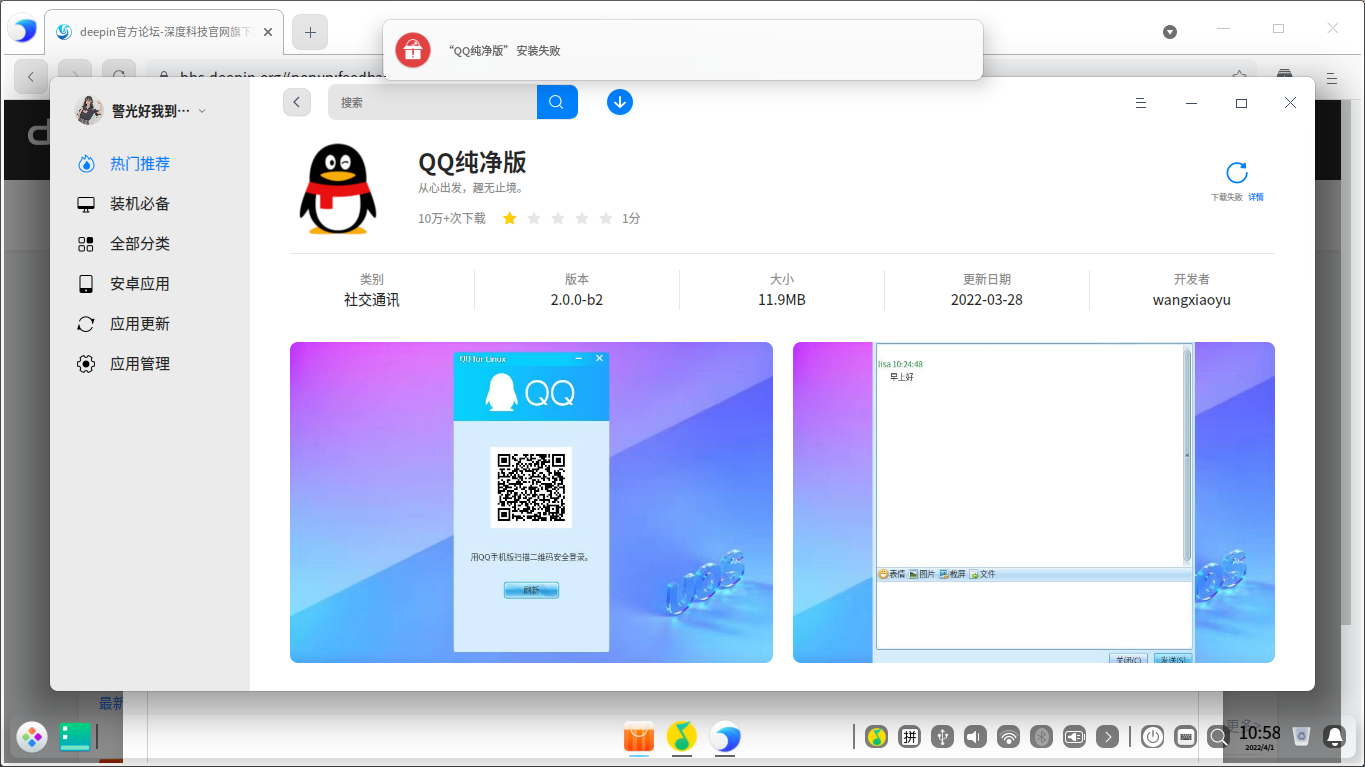Open the browser from the dock

(x=725, y=738)
